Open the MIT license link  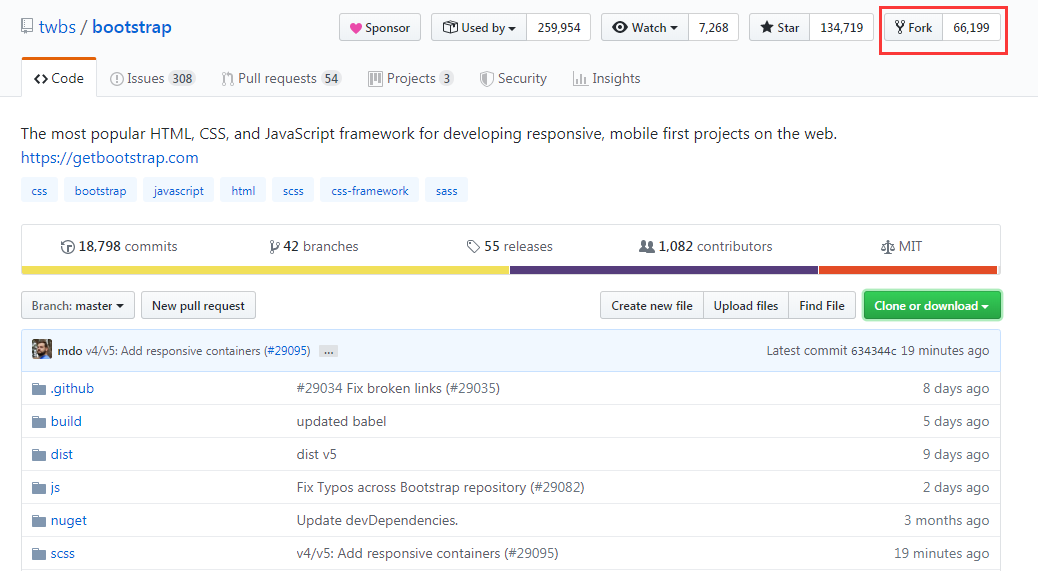[901, 246]
